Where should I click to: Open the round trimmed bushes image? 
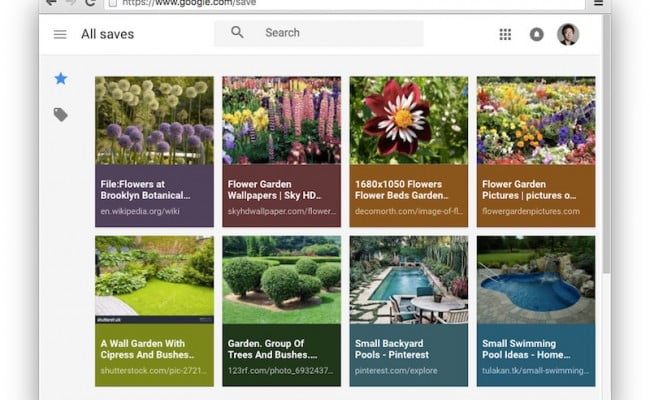click(281, 280)
